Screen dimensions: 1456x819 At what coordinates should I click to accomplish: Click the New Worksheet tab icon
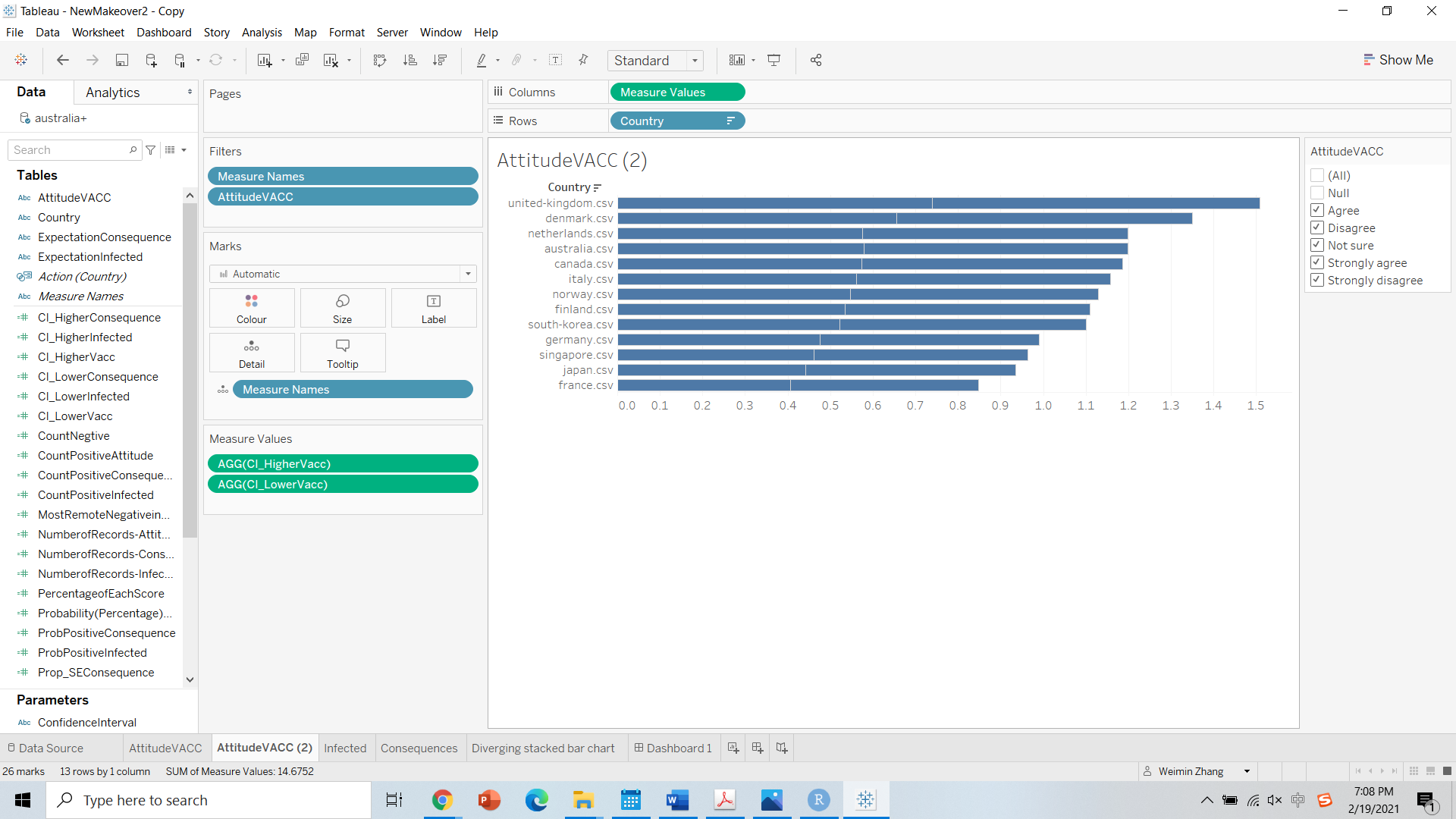733,748
